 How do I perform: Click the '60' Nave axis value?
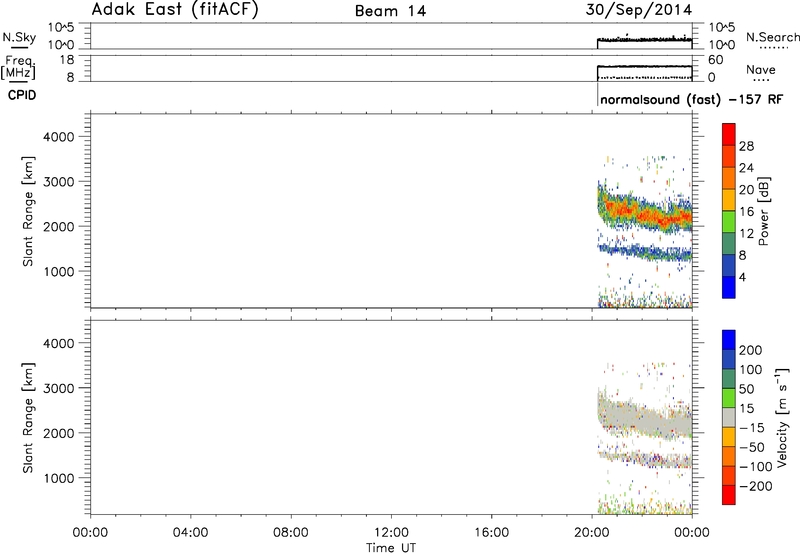tap(715, 60)
